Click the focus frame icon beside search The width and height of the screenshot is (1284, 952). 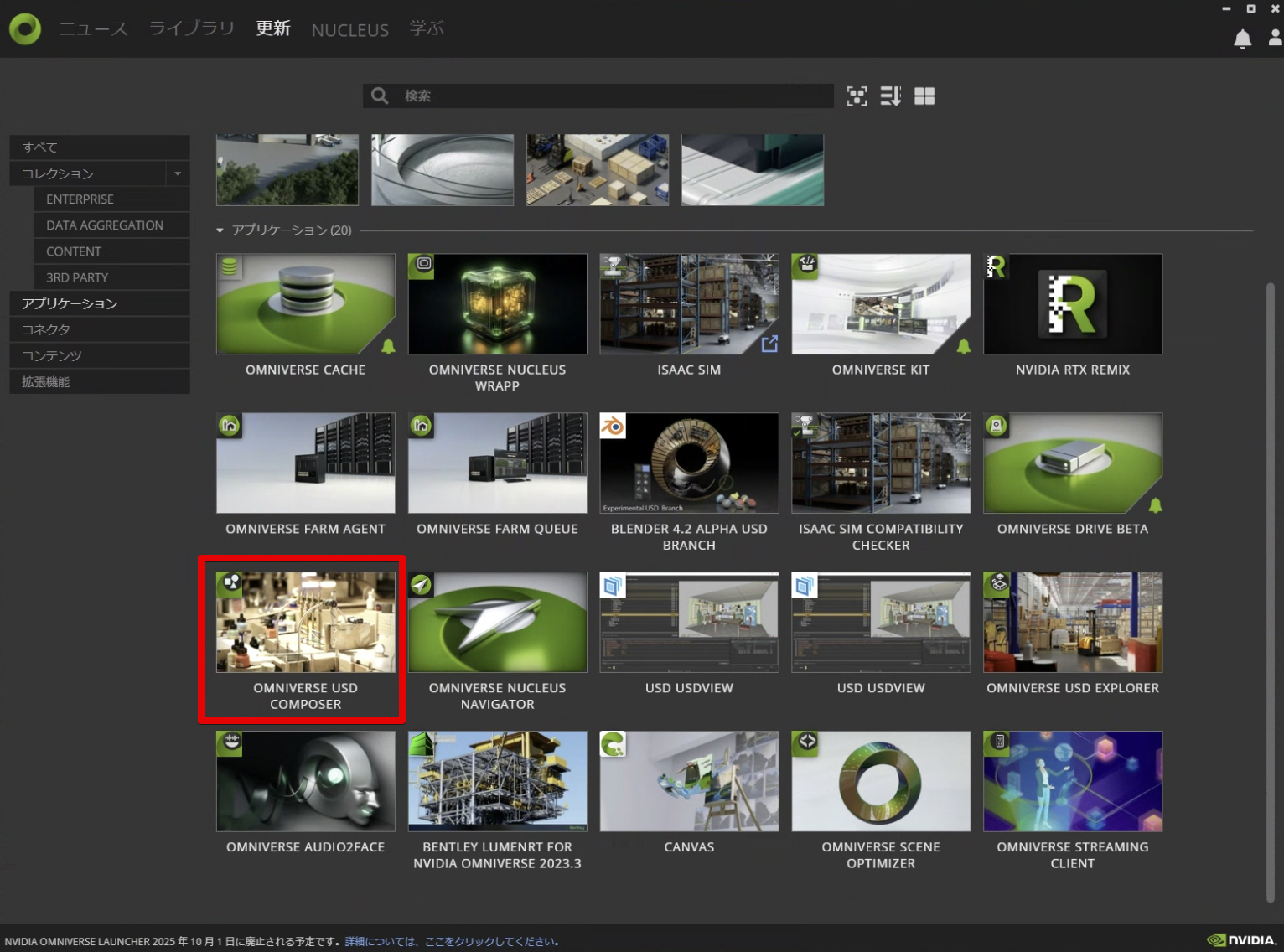(x=857, y=96)
